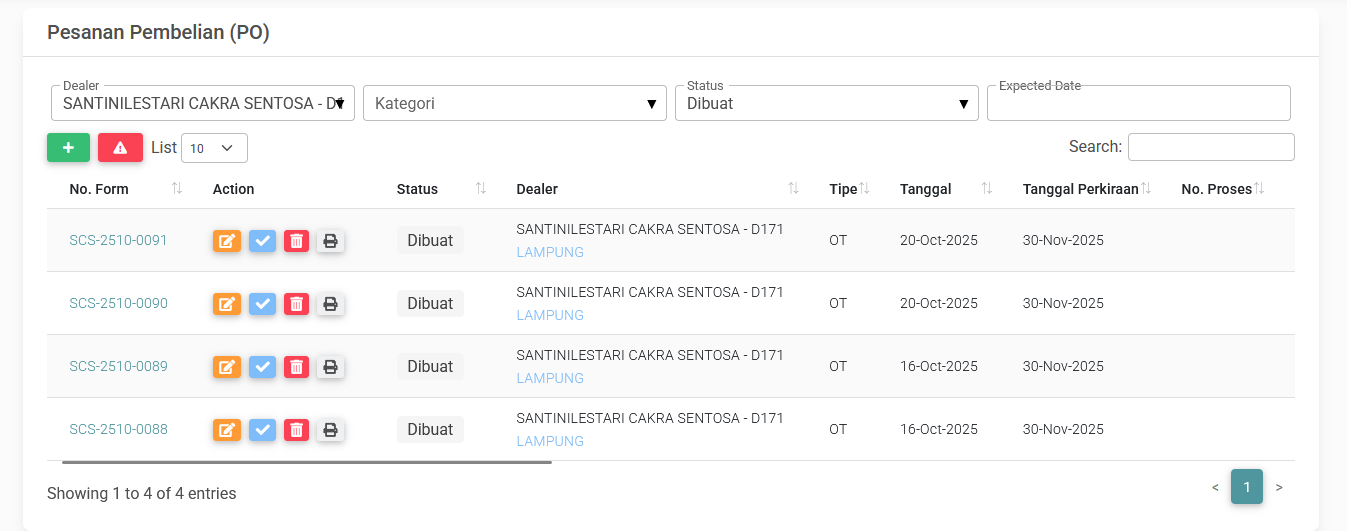Approve order SCS-2510-0090 with the checkmark icon

coord(262,304)
